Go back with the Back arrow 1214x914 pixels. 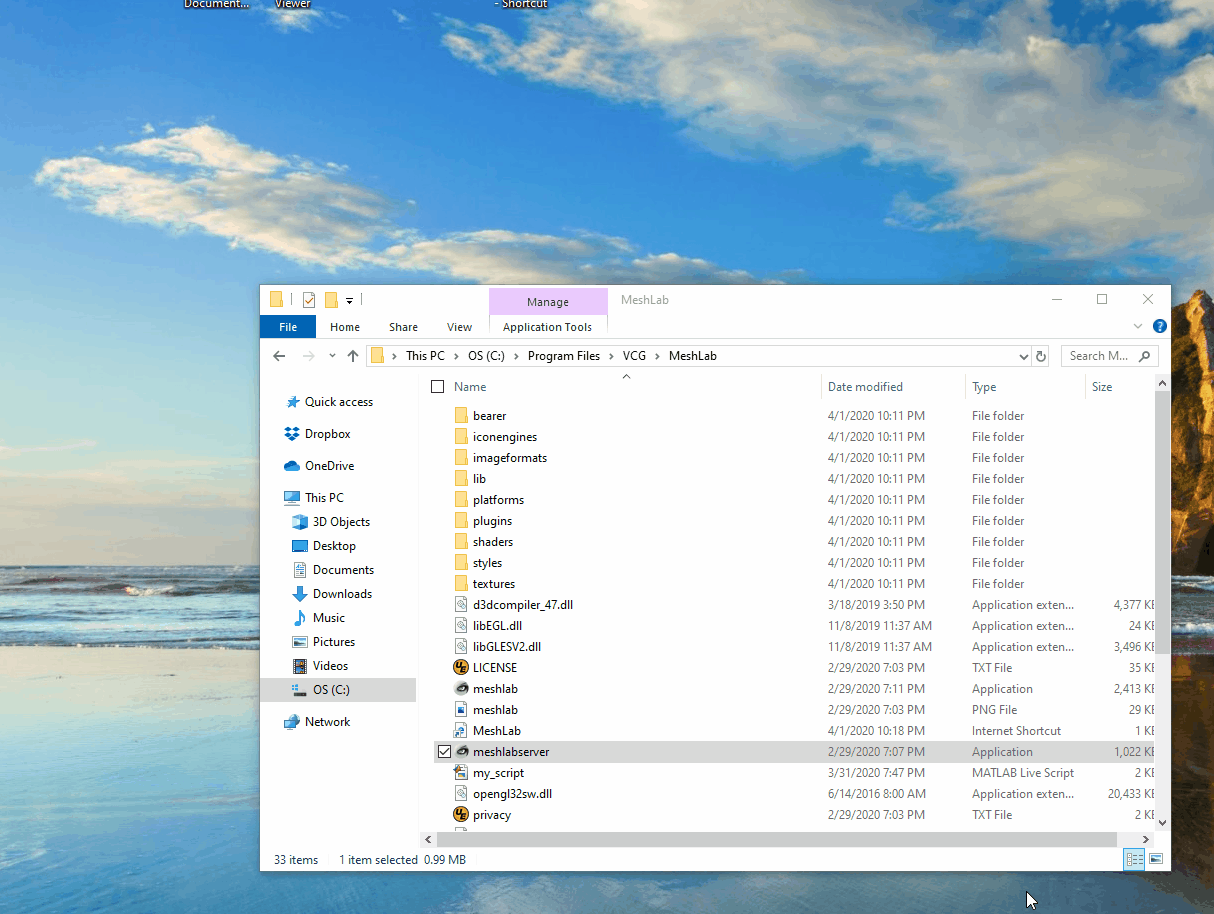[279, 356]
